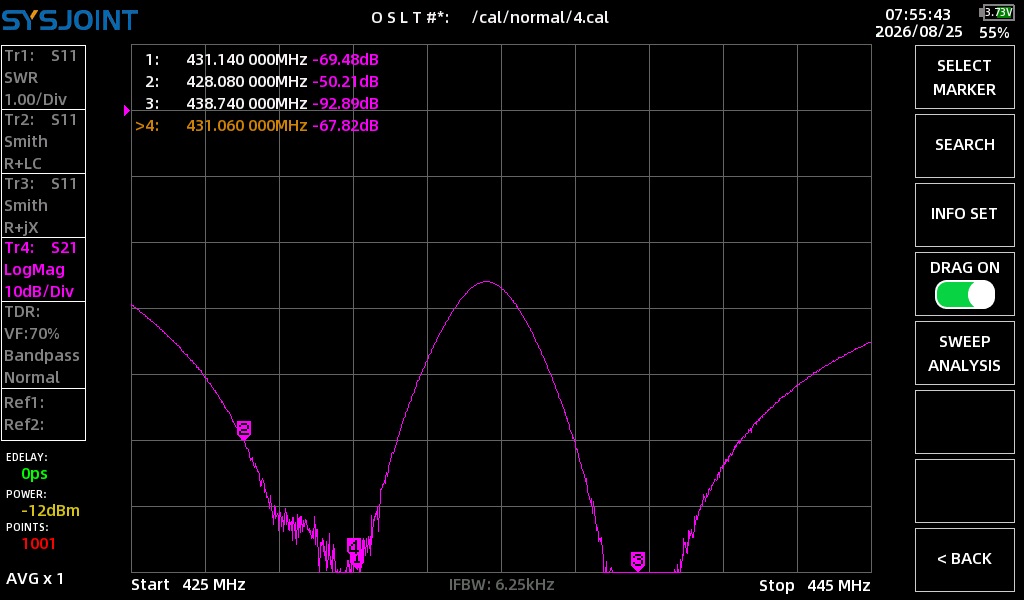
Task: Open the SELECT MARKER menu
Action: [x=965, y=77]
